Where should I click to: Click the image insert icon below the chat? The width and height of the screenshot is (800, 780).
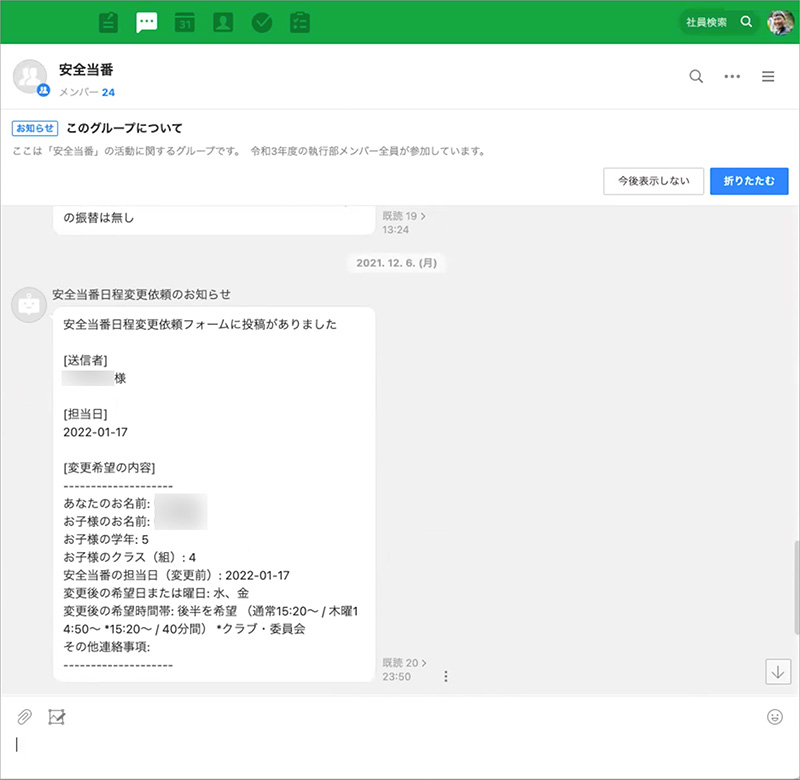coord(56,716)
